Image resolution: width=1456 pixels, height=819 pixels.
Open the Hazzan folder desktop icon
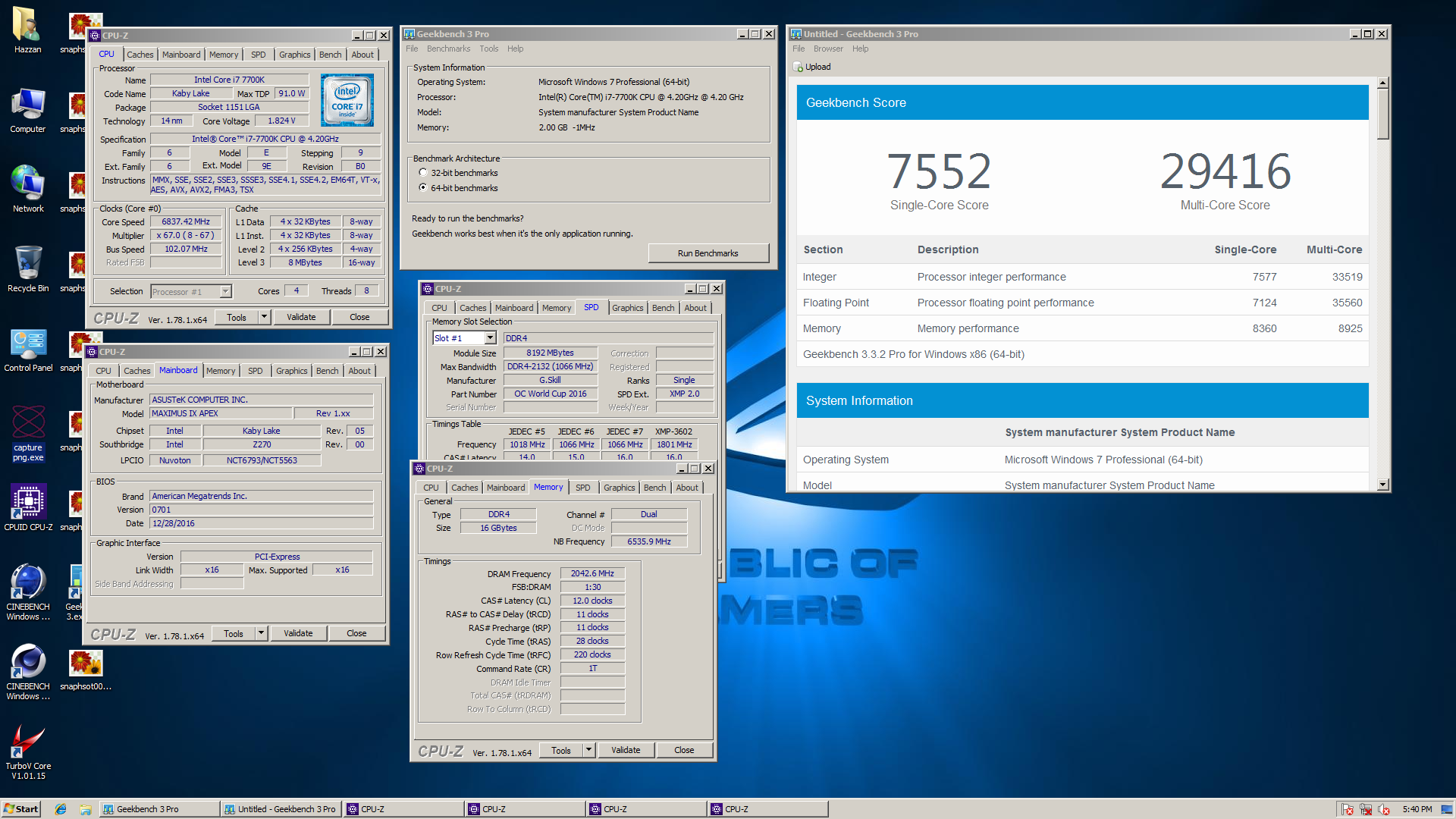27,30
